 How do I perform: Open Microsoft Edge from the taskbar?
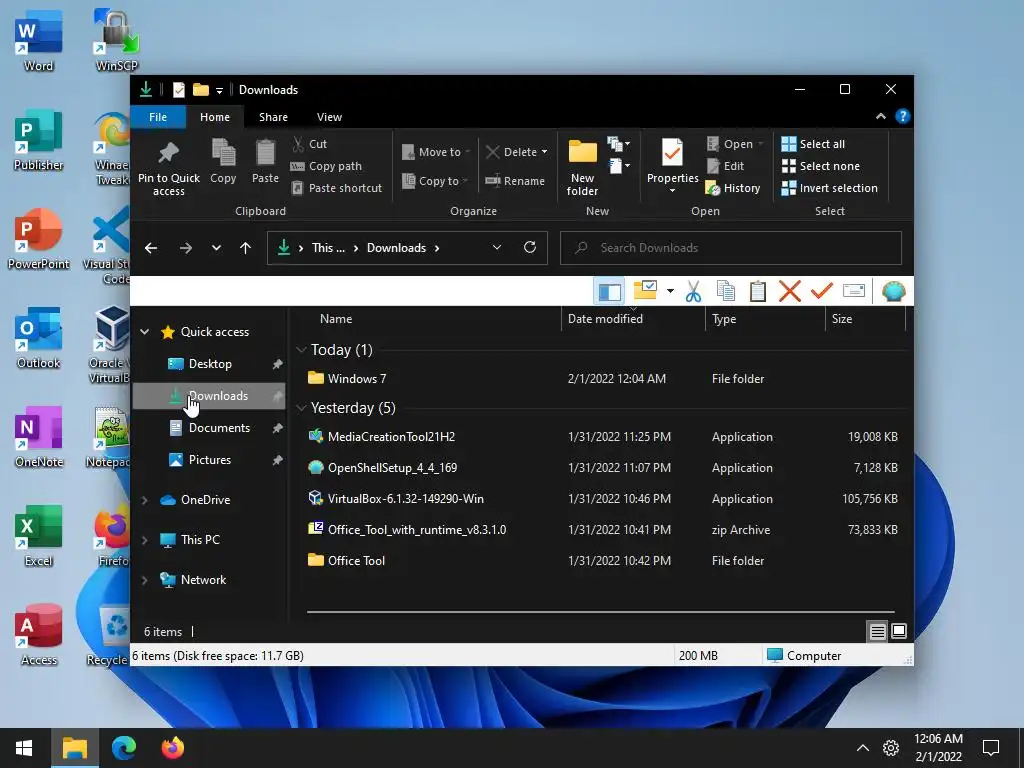123,748
